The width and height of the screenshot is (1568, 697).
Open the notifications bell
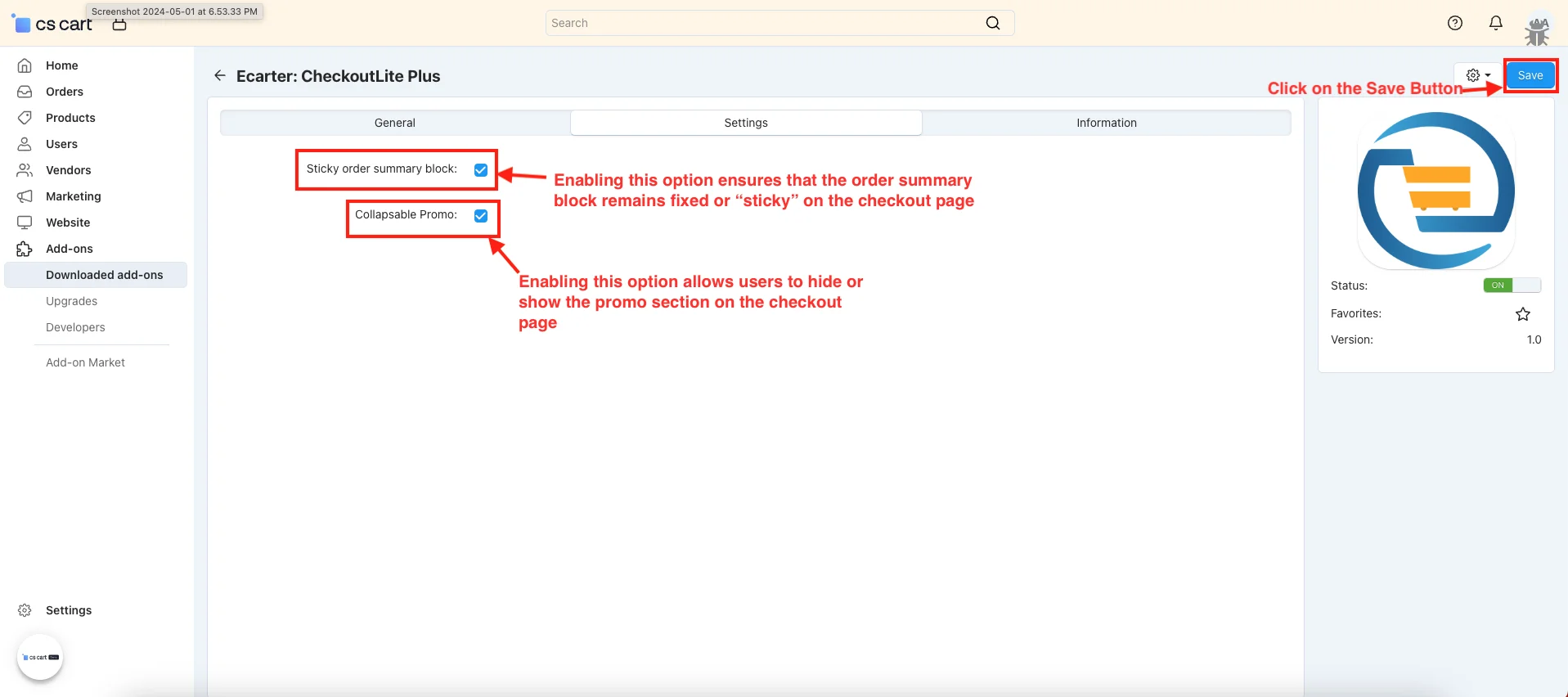pos(1495,23)
